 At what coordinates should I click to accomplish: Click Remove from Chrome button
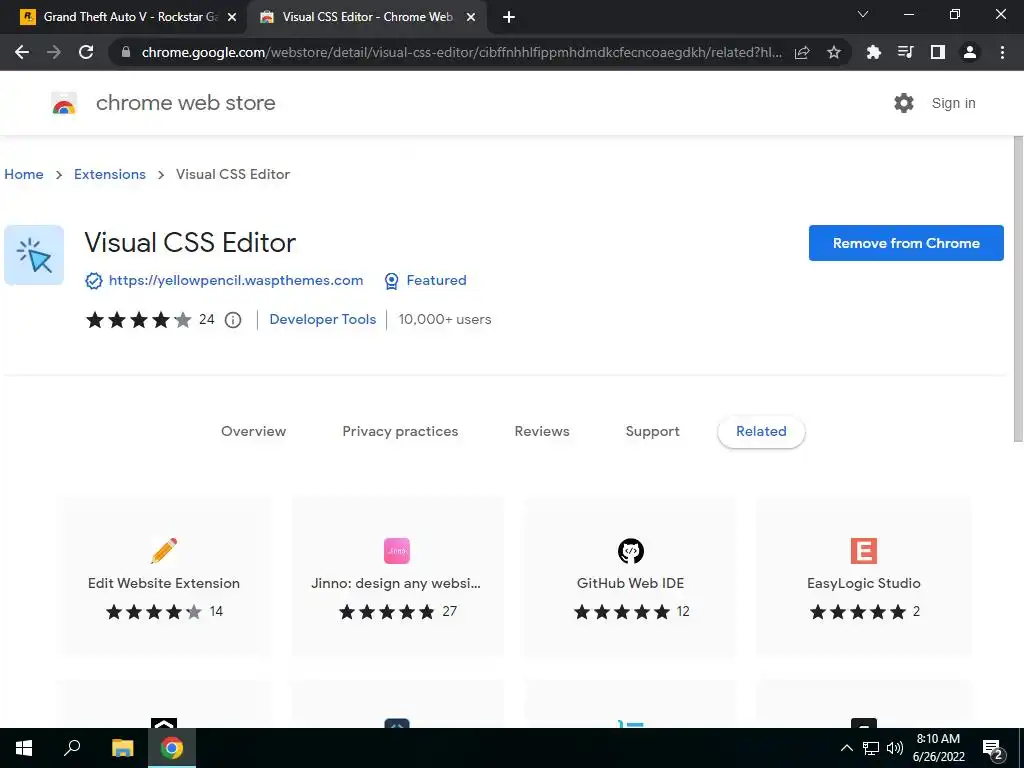pos(906,243)
